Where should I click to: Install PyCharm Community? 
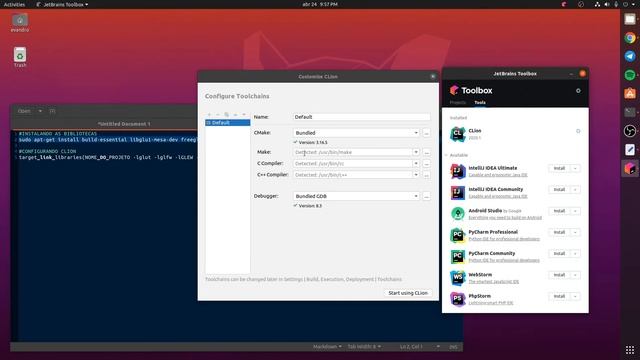559,253
